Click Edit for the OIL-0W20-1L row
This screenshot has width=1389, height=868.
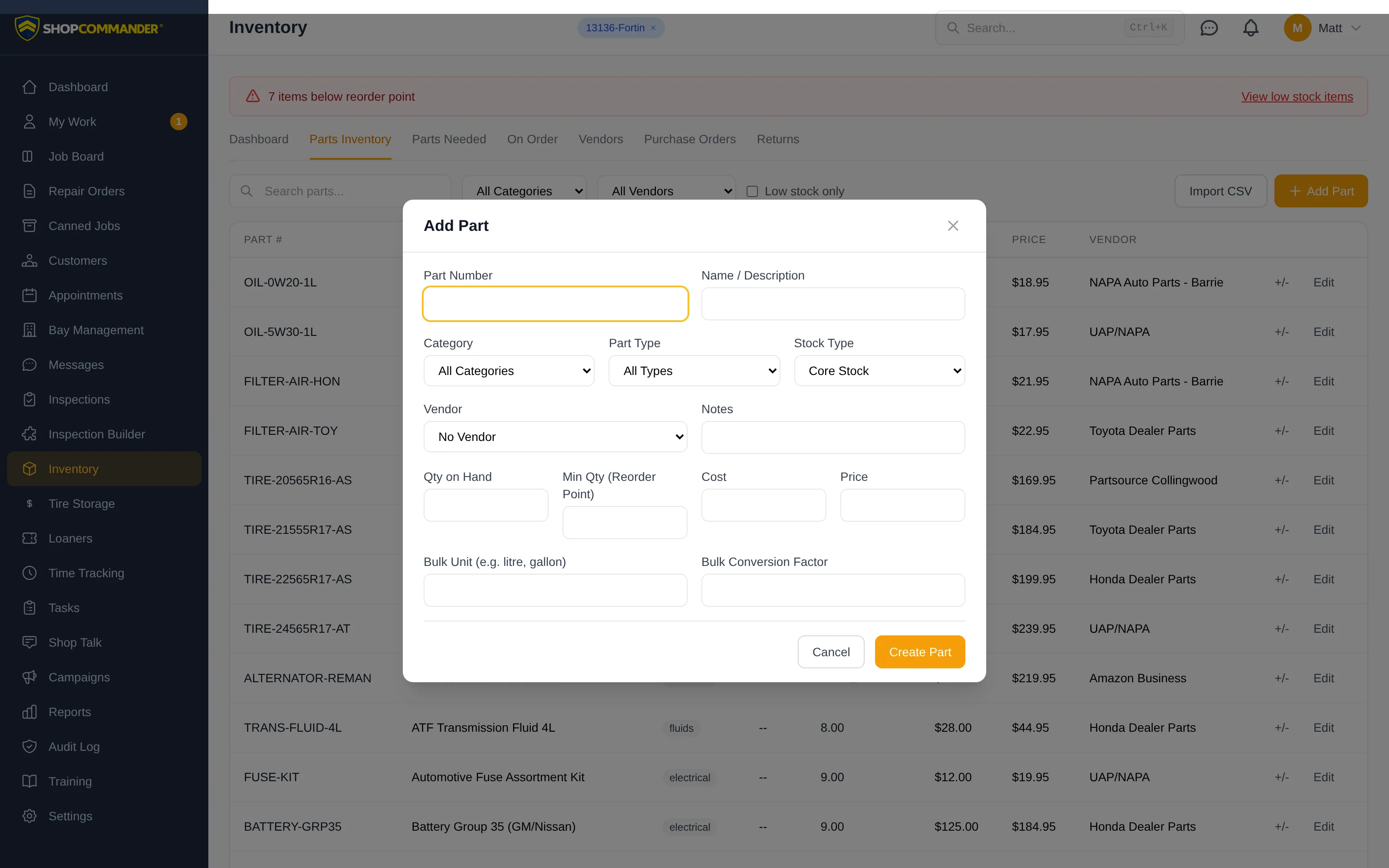(x=1323, y=283)
